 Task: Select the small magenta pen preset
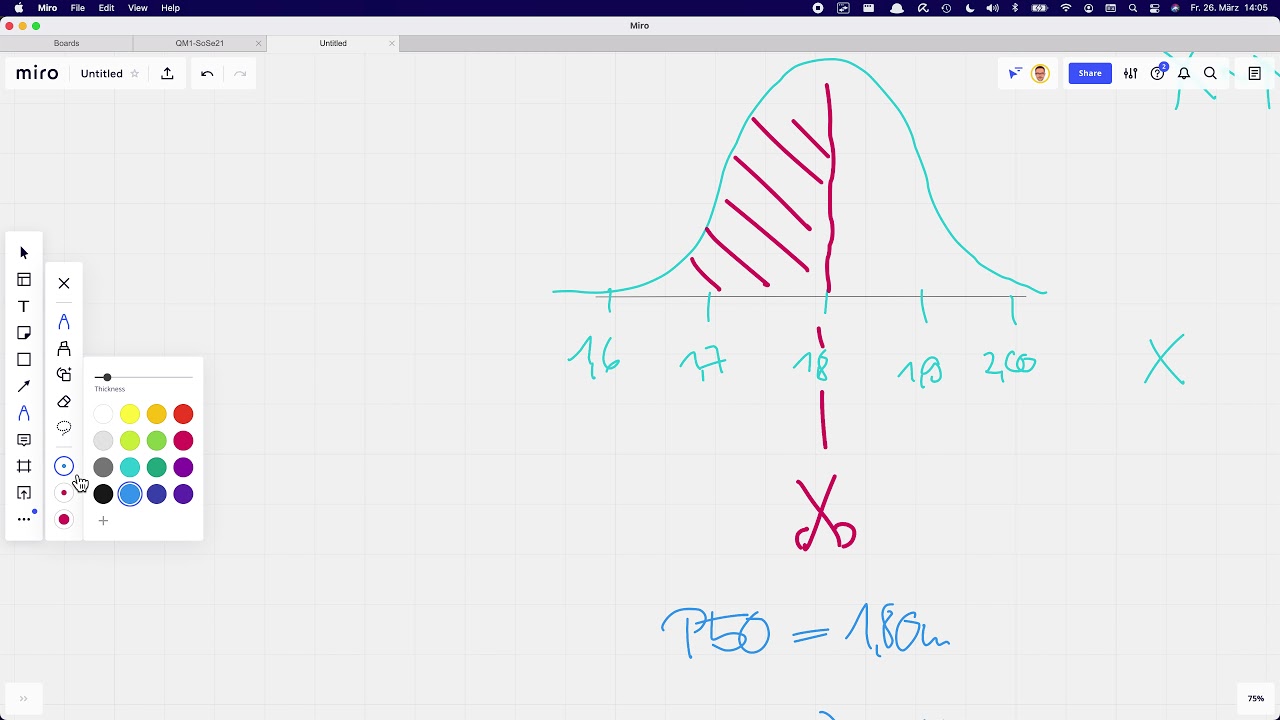pyautogui.click(x=64, y=493)
